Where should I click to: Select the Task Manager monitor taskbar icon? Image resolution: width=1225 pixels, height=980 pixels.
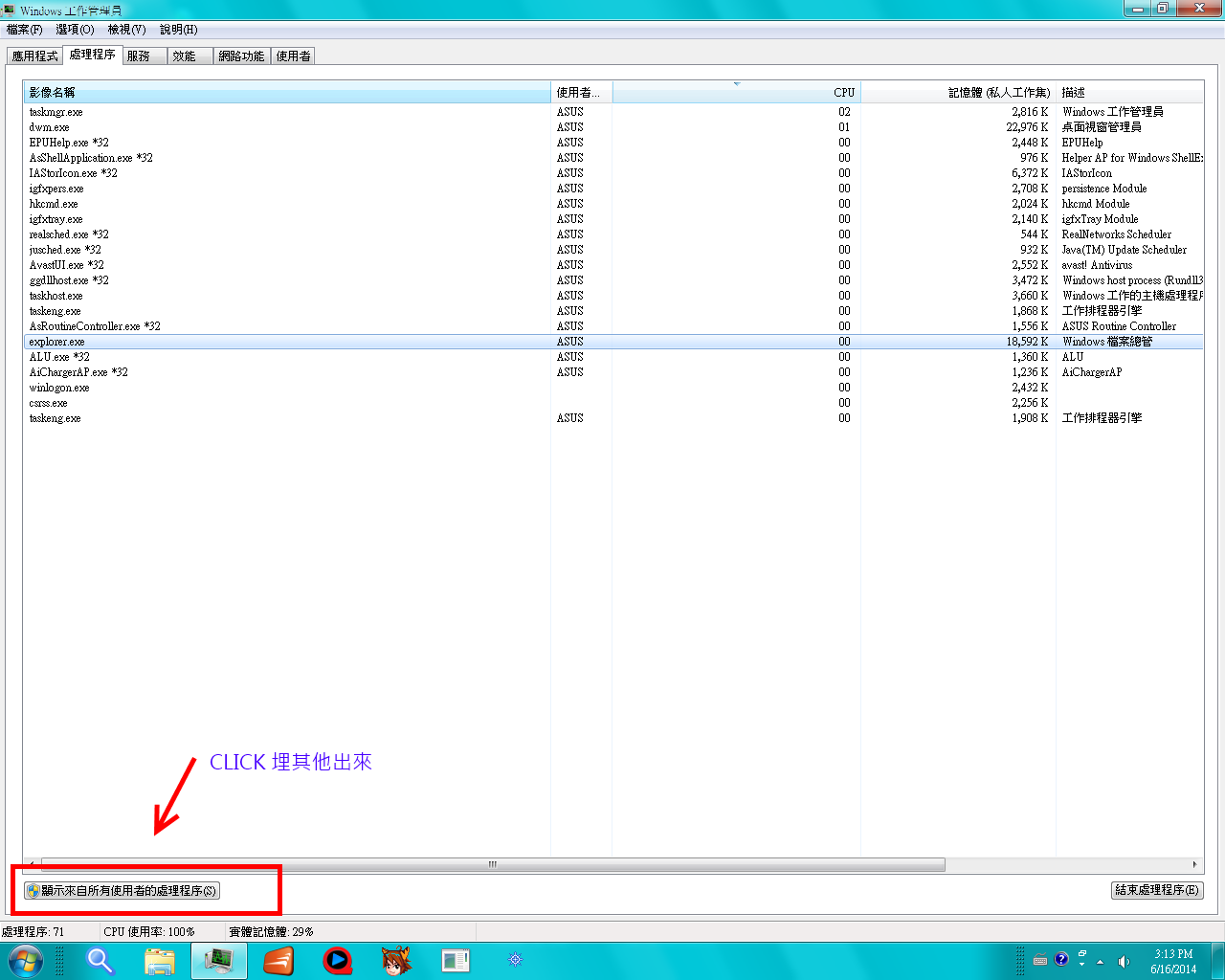coord(219,960)
